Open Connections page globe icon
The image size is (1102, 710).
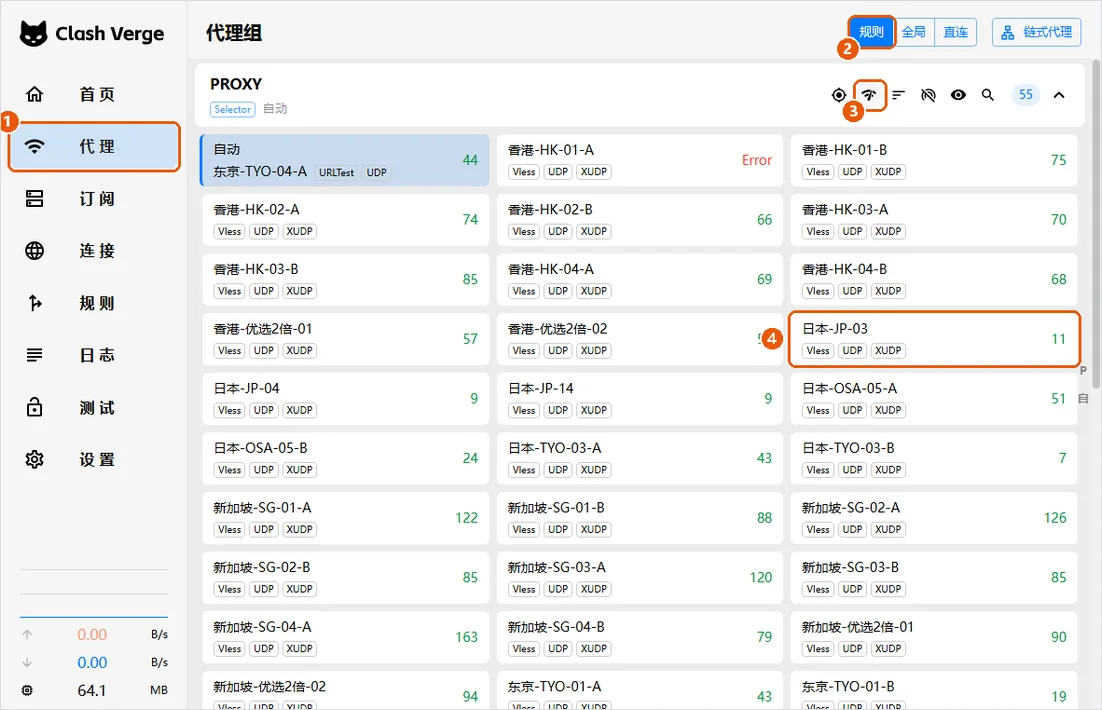click(34, 251)
